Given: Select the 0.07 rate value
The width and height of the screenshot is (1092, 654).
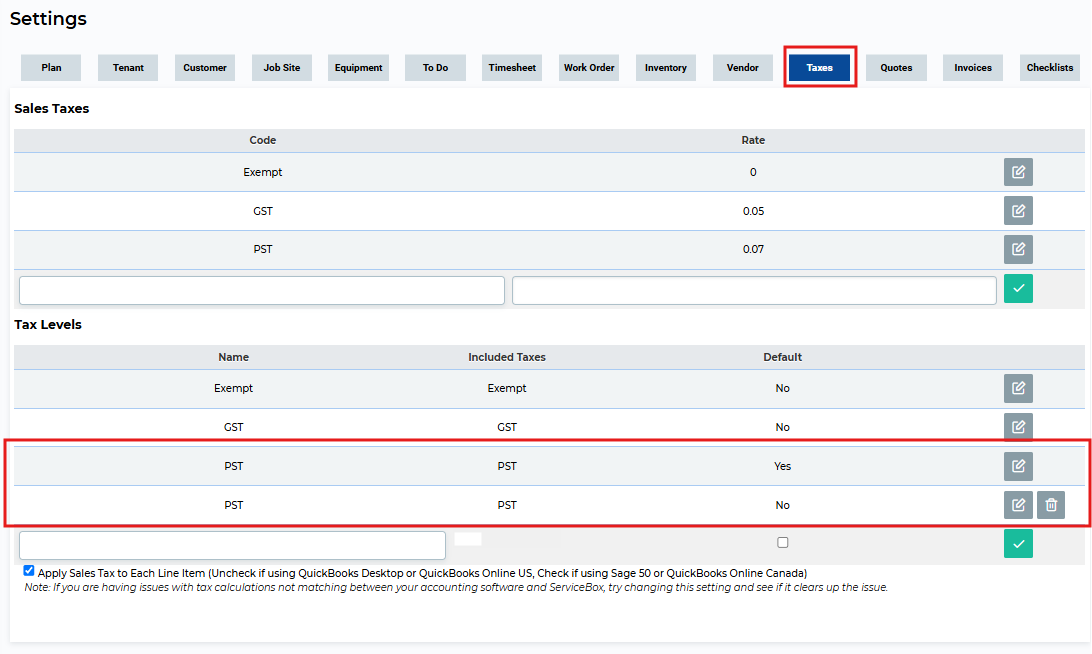Looking at the screenshot, I should coord(753,249).
